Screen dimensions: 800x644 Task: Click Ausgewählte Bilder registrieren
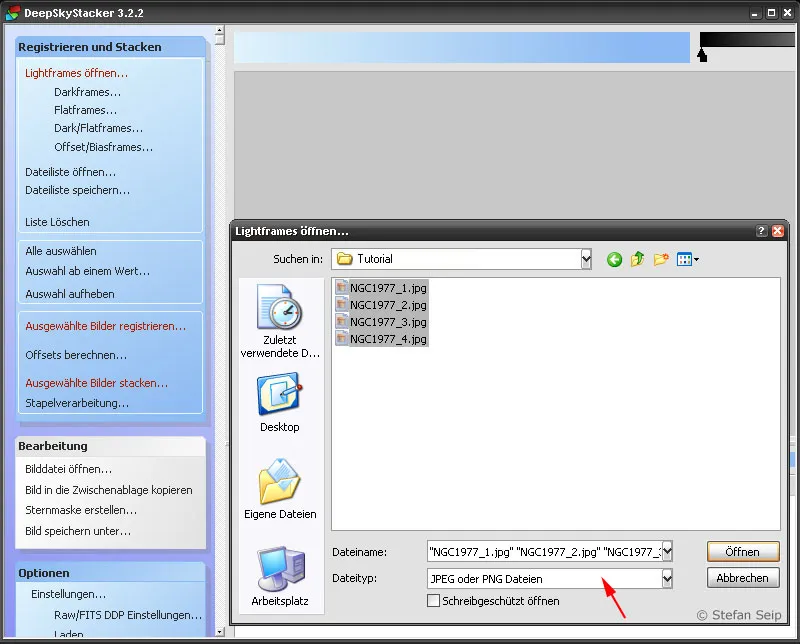click(106, 326)
